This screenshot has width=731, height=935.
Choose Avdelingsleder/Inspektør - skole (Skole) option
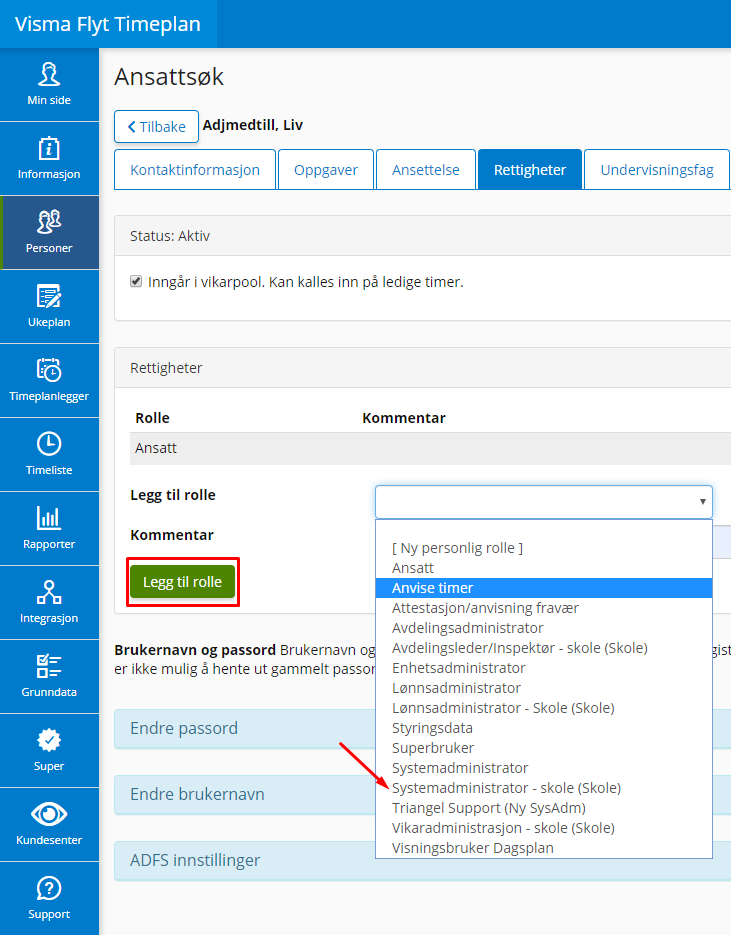click(544, 648)
